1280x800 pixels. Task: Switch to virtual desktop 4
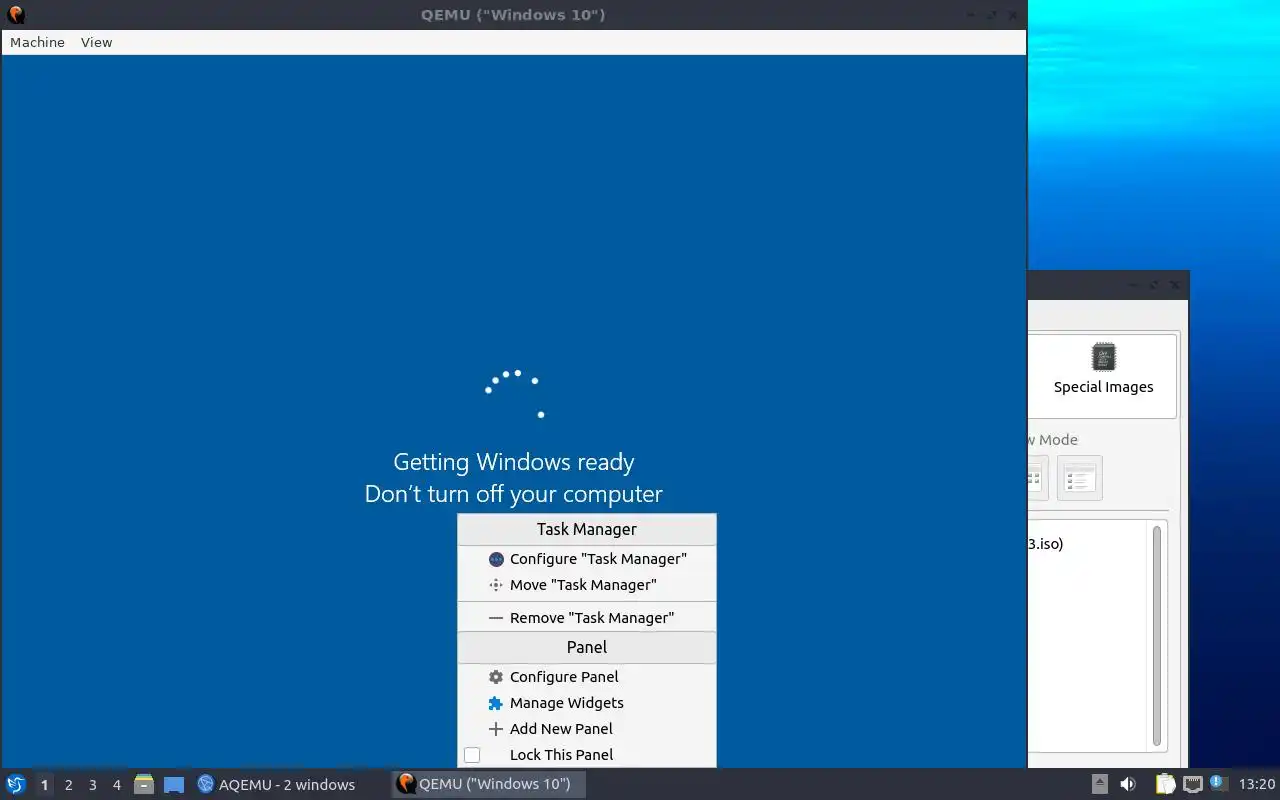click(116, 785)
